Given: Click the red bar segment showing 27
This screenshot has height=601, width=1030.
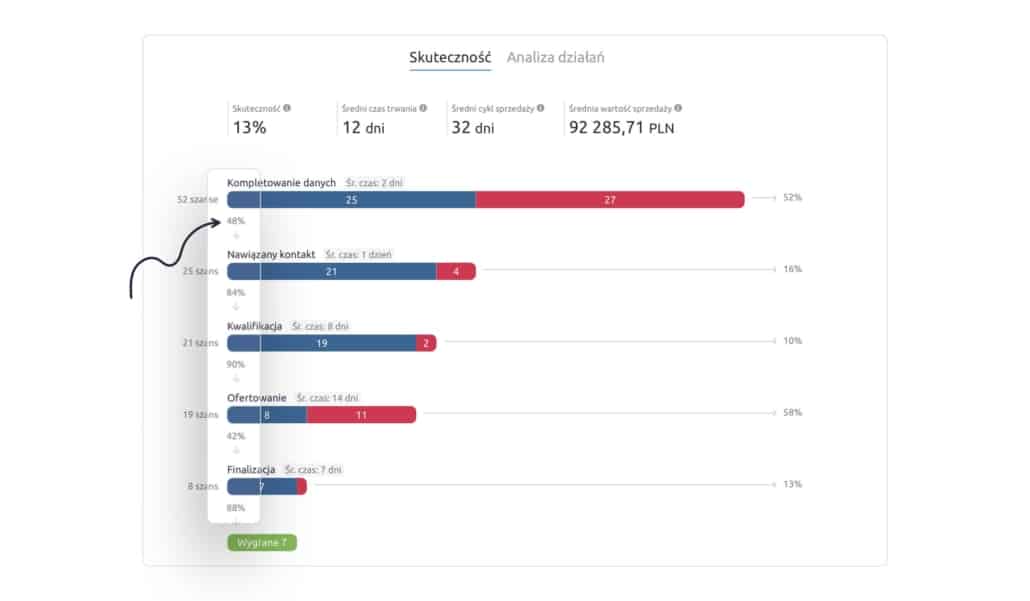Looking at the screenshot, I should [x=610, y=200].
